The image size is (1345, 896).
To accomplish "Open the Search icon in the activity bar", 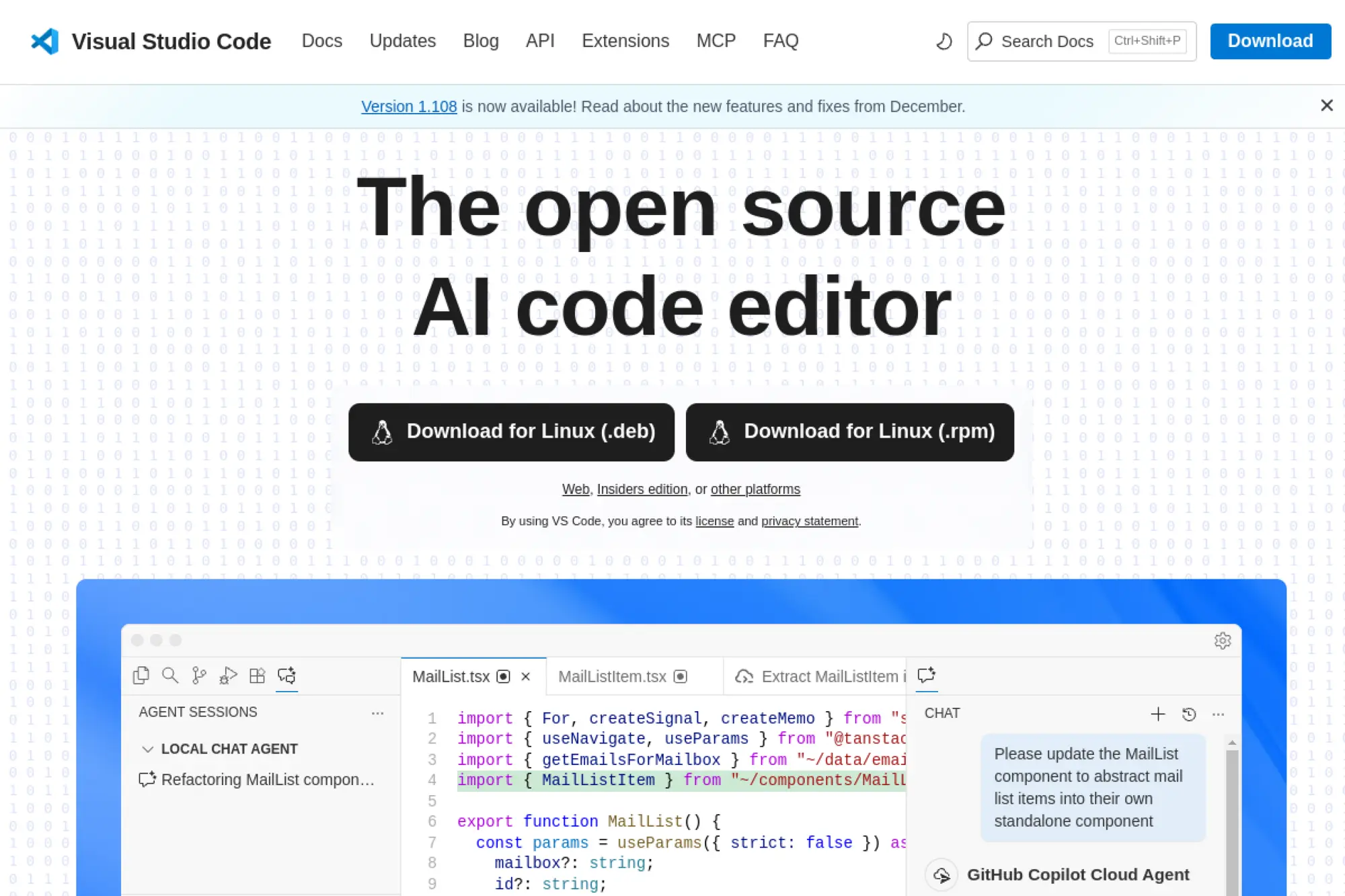I will point(170,676).
